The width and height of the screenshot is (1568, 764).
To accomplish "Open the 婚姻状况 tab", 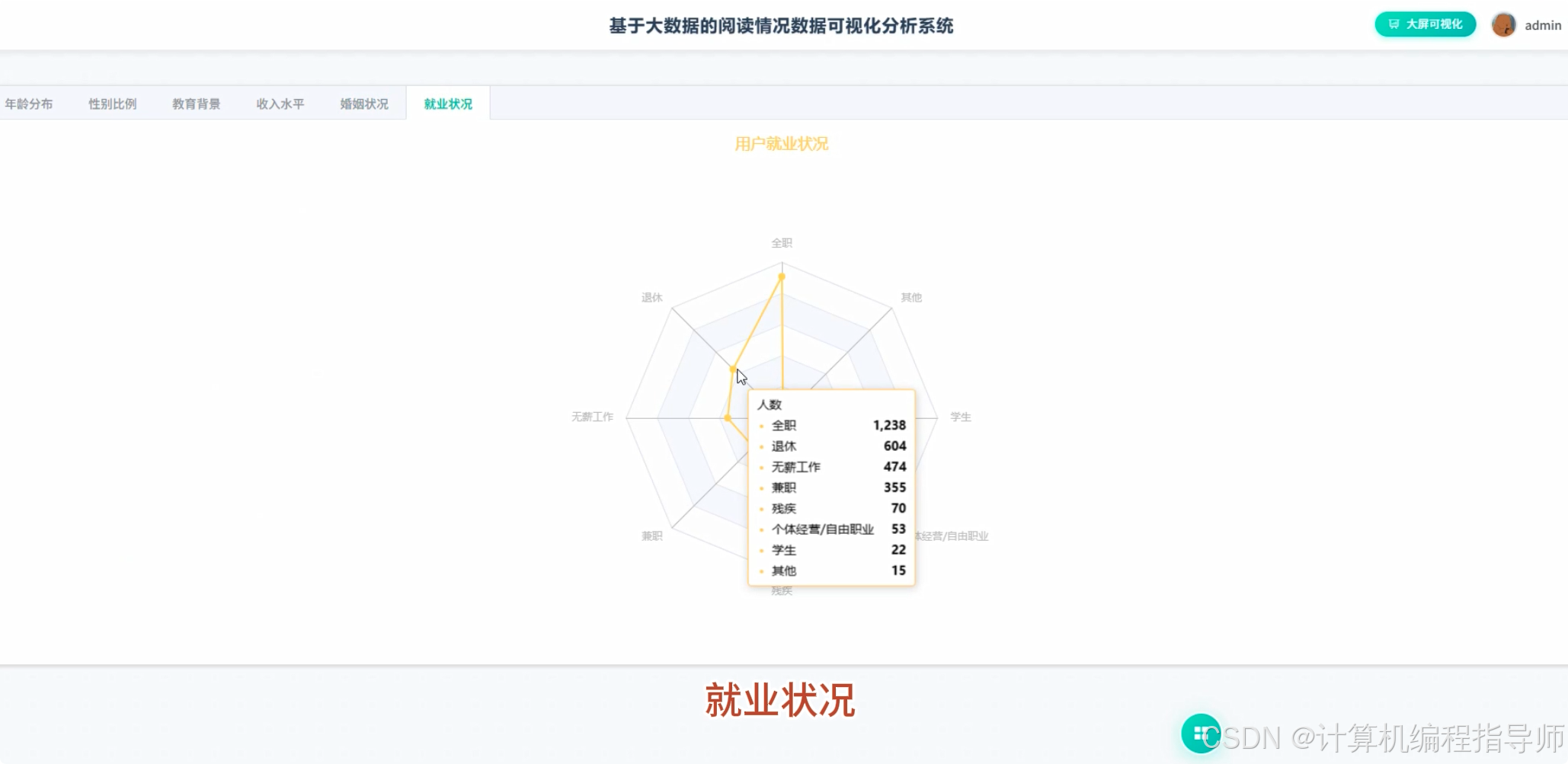I will [363, 103].
